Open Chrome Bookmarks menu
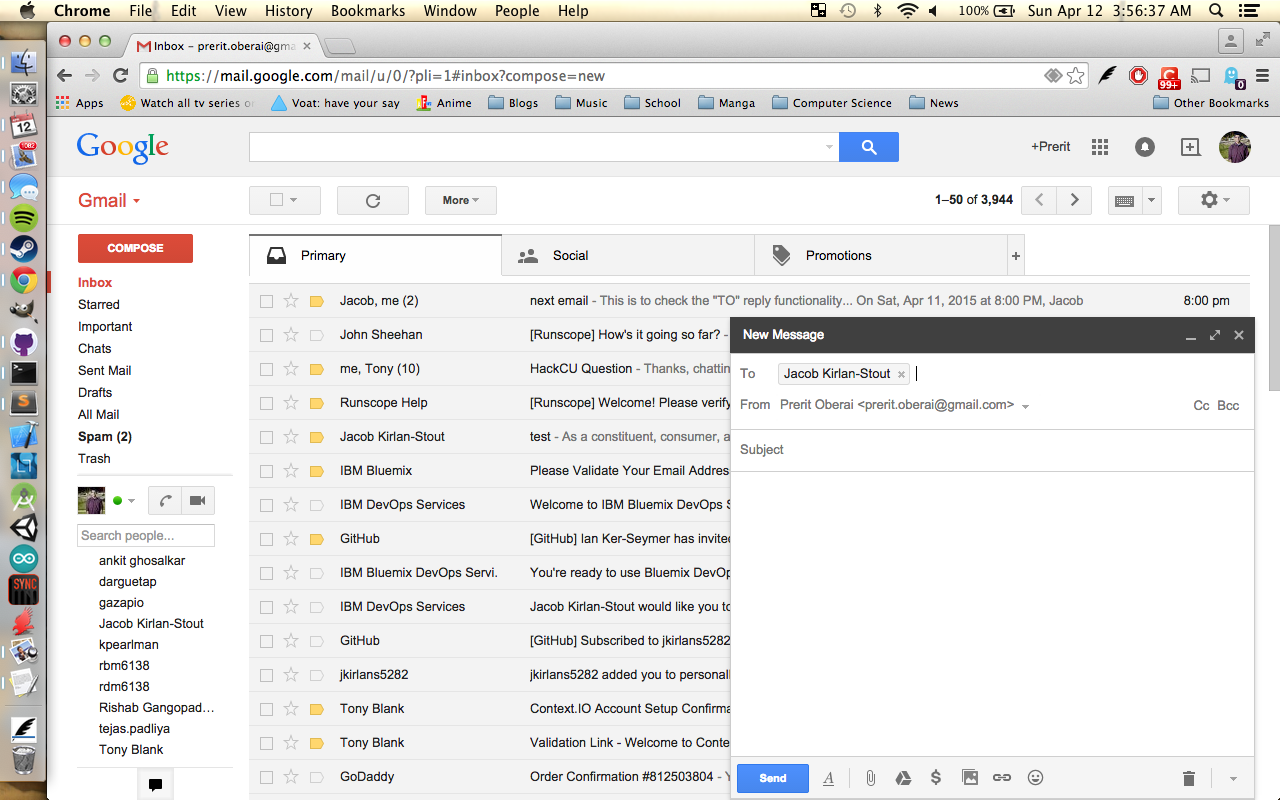Viewport: 1280px width, 800px height. (368, 11)
